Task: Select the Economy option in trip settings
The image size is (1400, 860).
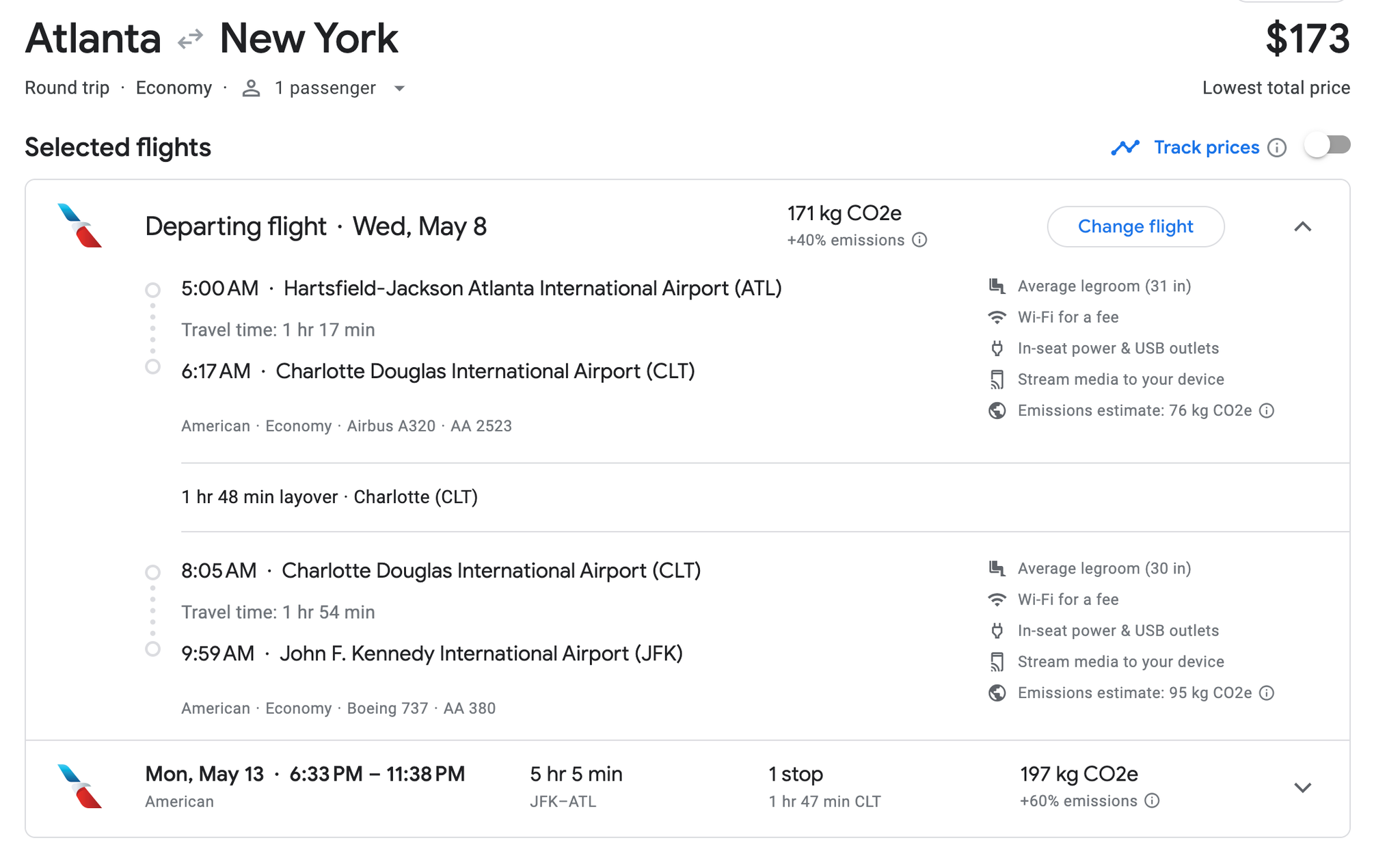Action: click(174, 88)
